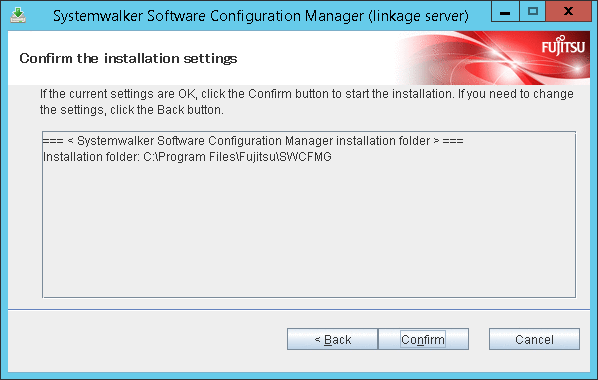Image resolution: width=598 pixels, height=380 pixels.
Task: Click the window title text
Action: click(260, 16)
